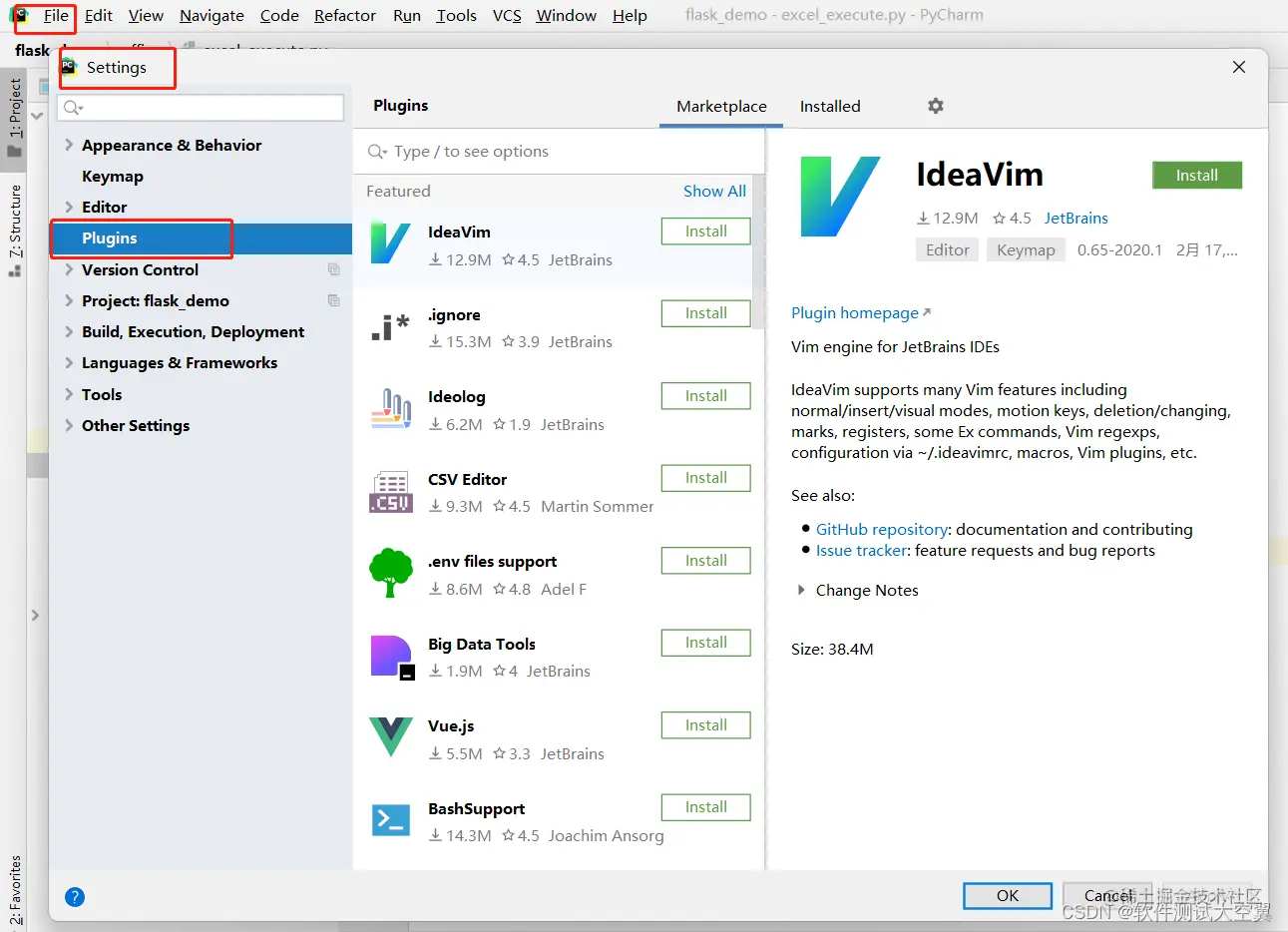
Task: Click project-level icon beside Version Control
Action: coord(334,269)
